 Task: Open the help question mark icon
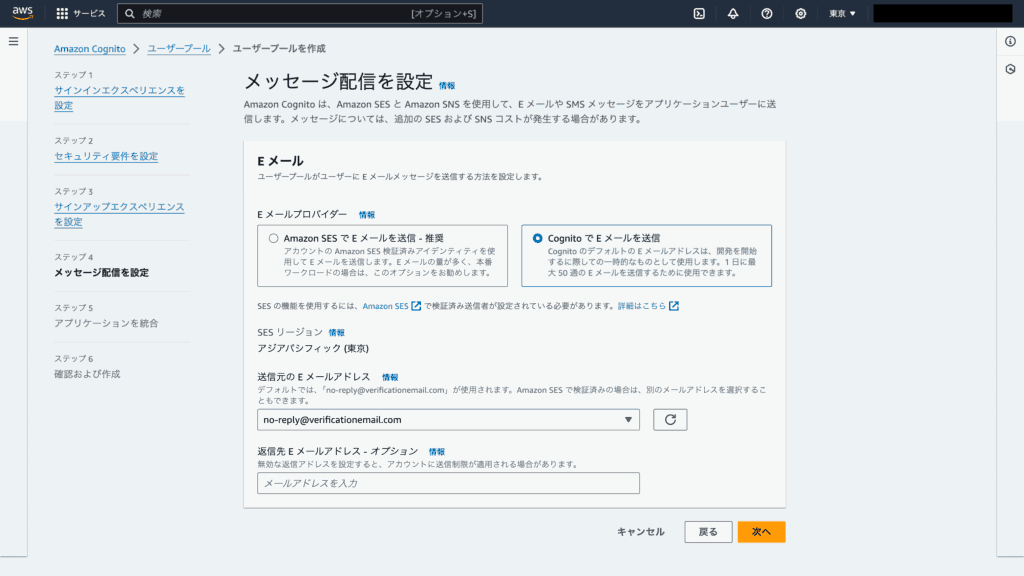[x=767, y=14]
